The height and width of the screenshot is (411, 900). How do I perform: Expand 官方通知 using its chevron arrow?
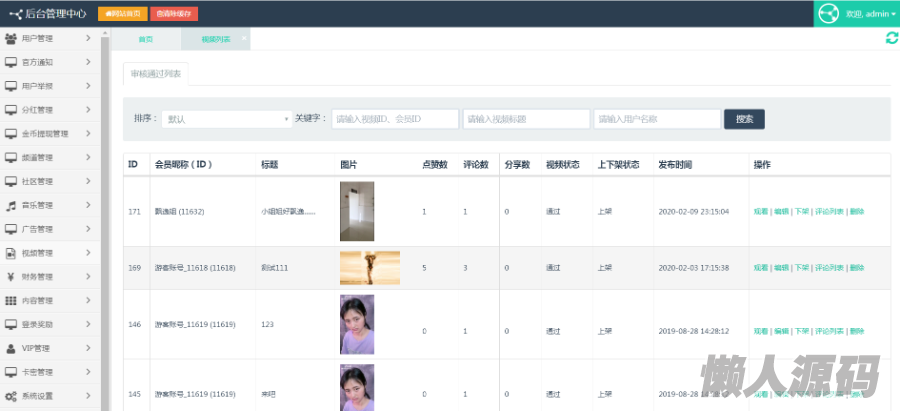89,62
